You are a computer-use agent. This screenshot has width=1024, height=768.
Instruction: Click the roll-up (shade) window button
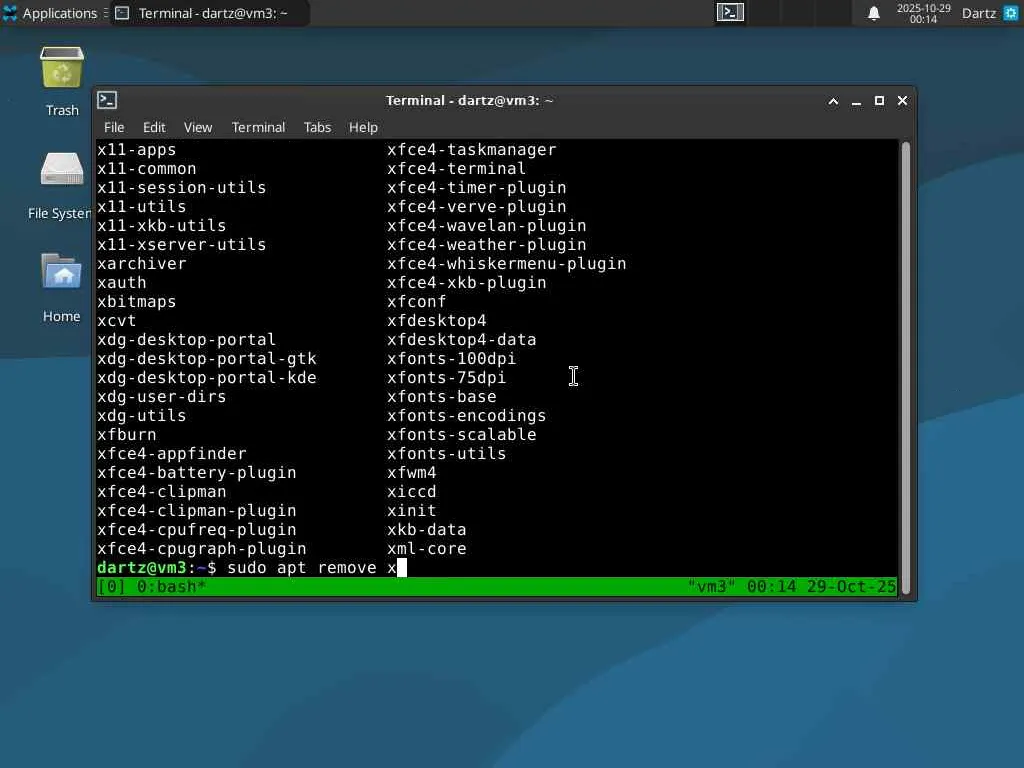(833, 101)
